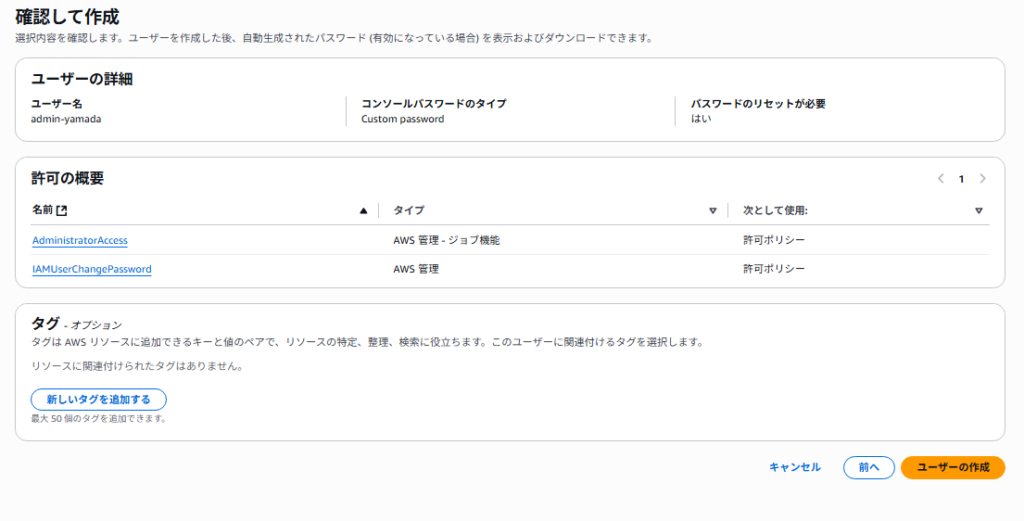Open the AdministratorAccess policy link
The image size is (1024, 521).
coord(80,241)
